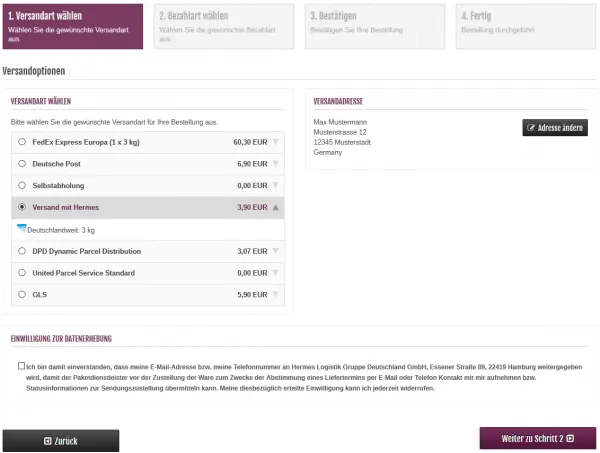Choose Deutsche Post as shipping method

23,164
